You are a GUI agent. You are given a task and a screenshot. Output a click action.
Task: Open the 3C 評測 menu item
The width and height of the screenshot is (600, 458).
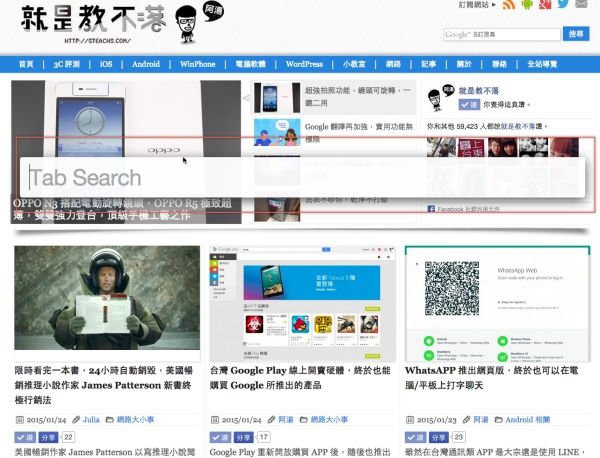[66, 64]
